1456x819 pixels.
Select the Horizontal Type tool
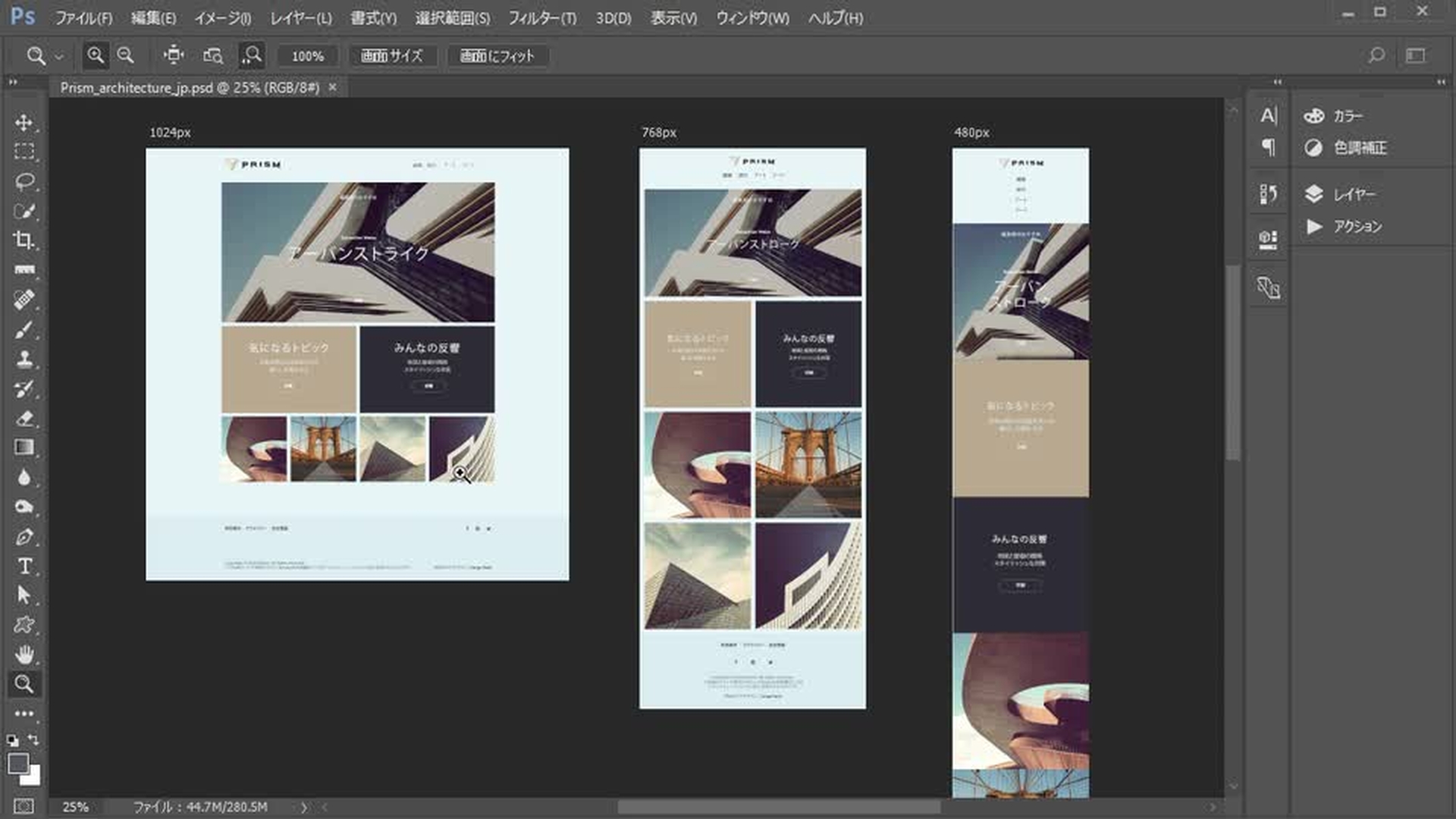[x=24, y=566]
